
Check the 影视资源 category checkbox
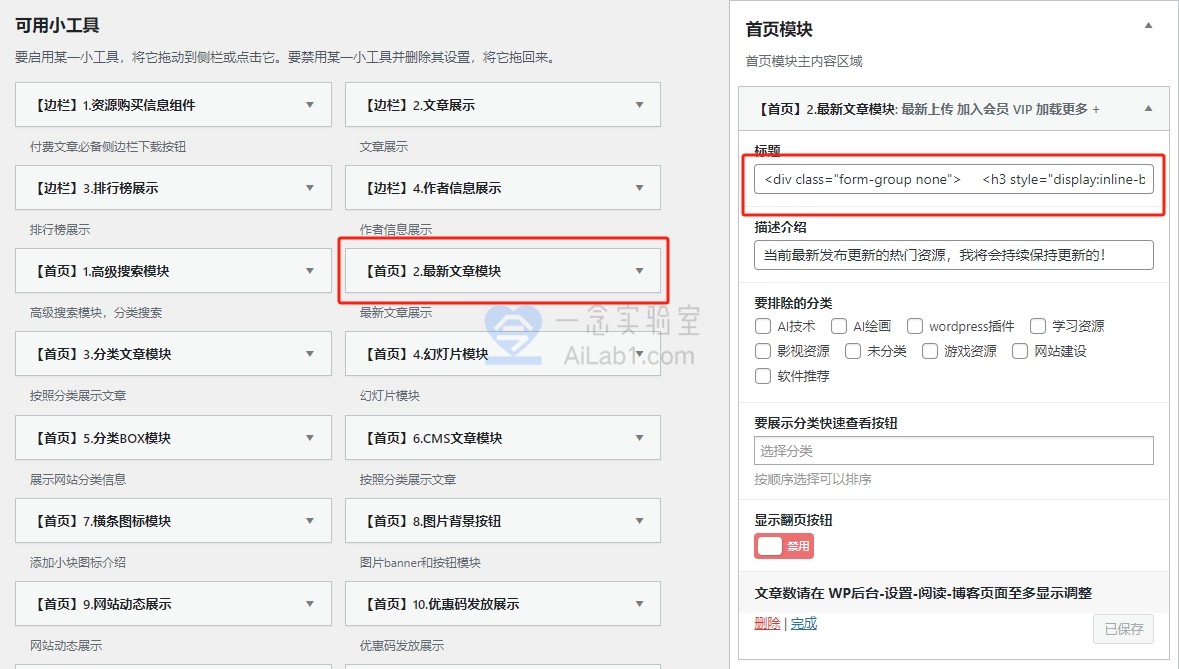tap(762, 351)
